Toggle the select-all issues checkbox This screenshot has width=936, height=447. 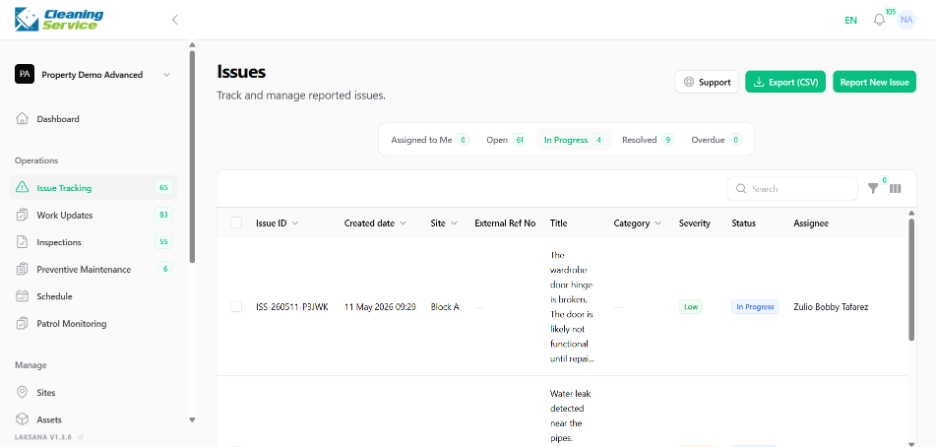coord(236,223)
